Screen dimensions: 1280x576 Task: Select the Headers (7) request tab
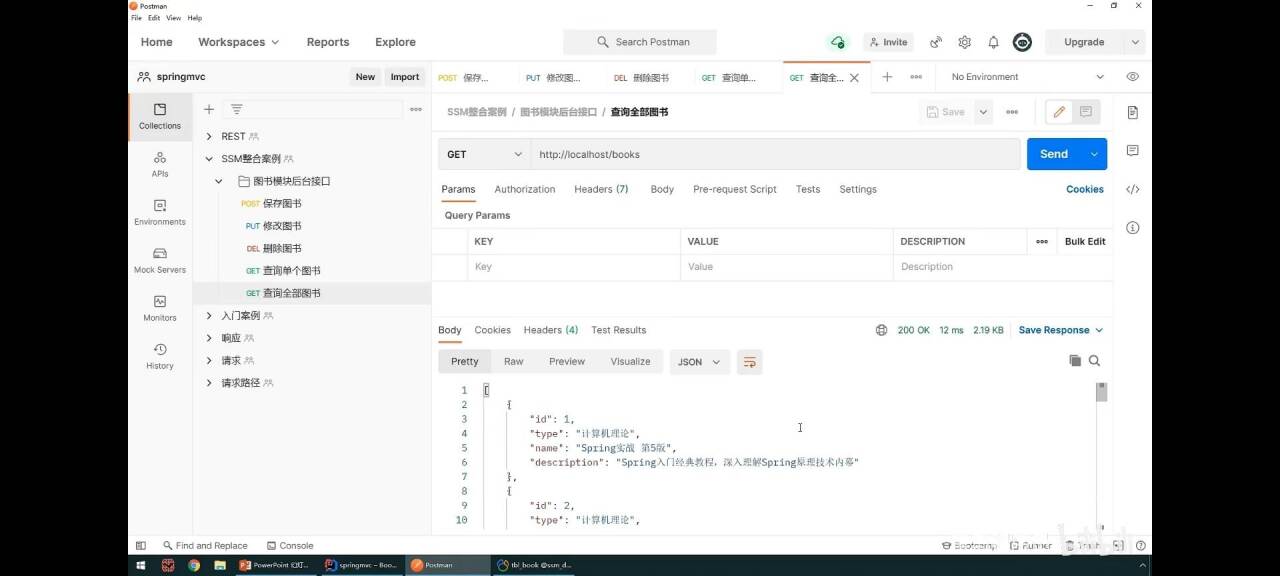[x=601, y=189]
